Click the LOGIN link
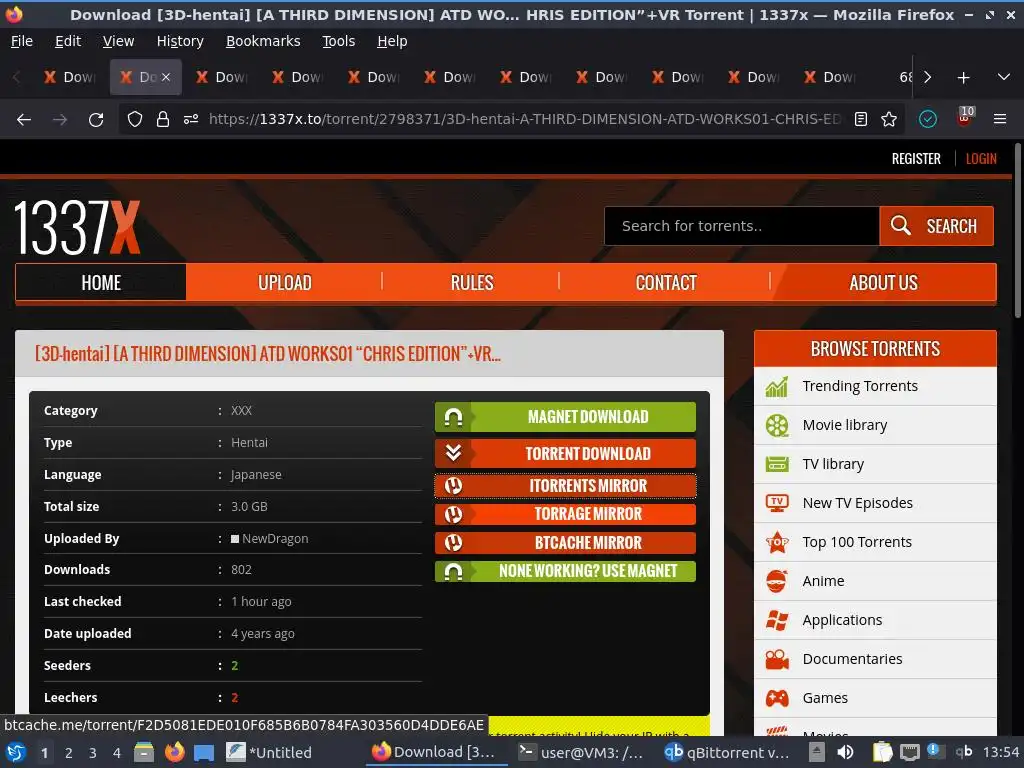Screen dimensions: 1024x768 pyautogui.click(x=981, y=159)
